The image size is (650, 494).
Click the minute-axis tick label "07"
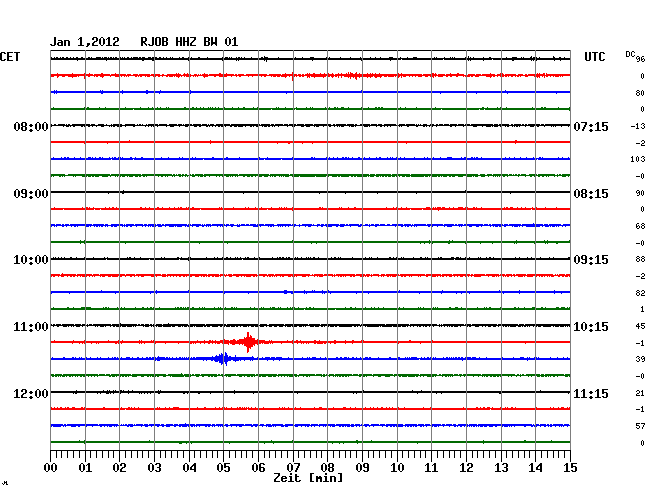pos(293,467)
